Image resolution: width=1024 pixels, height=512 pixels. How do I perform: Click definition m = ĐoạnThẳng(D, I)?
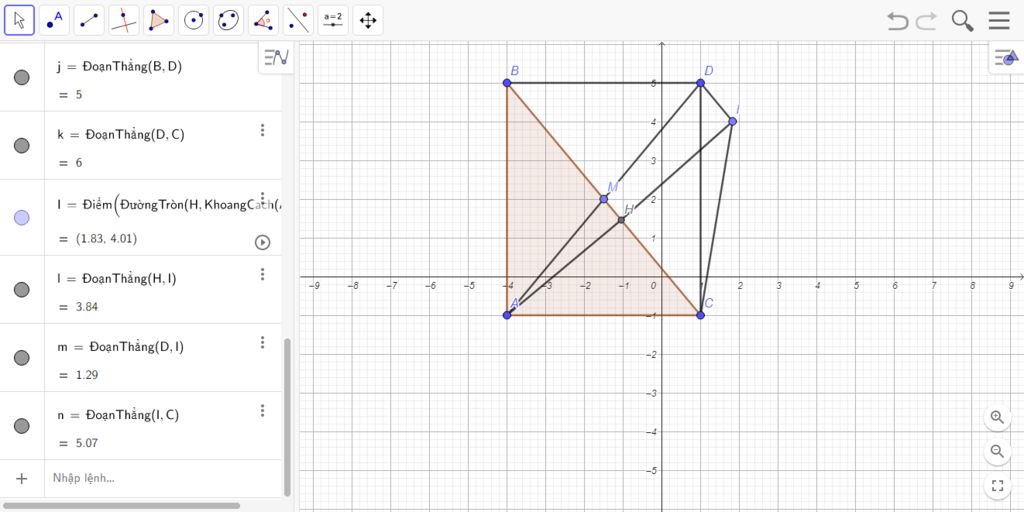click(121, 347)
